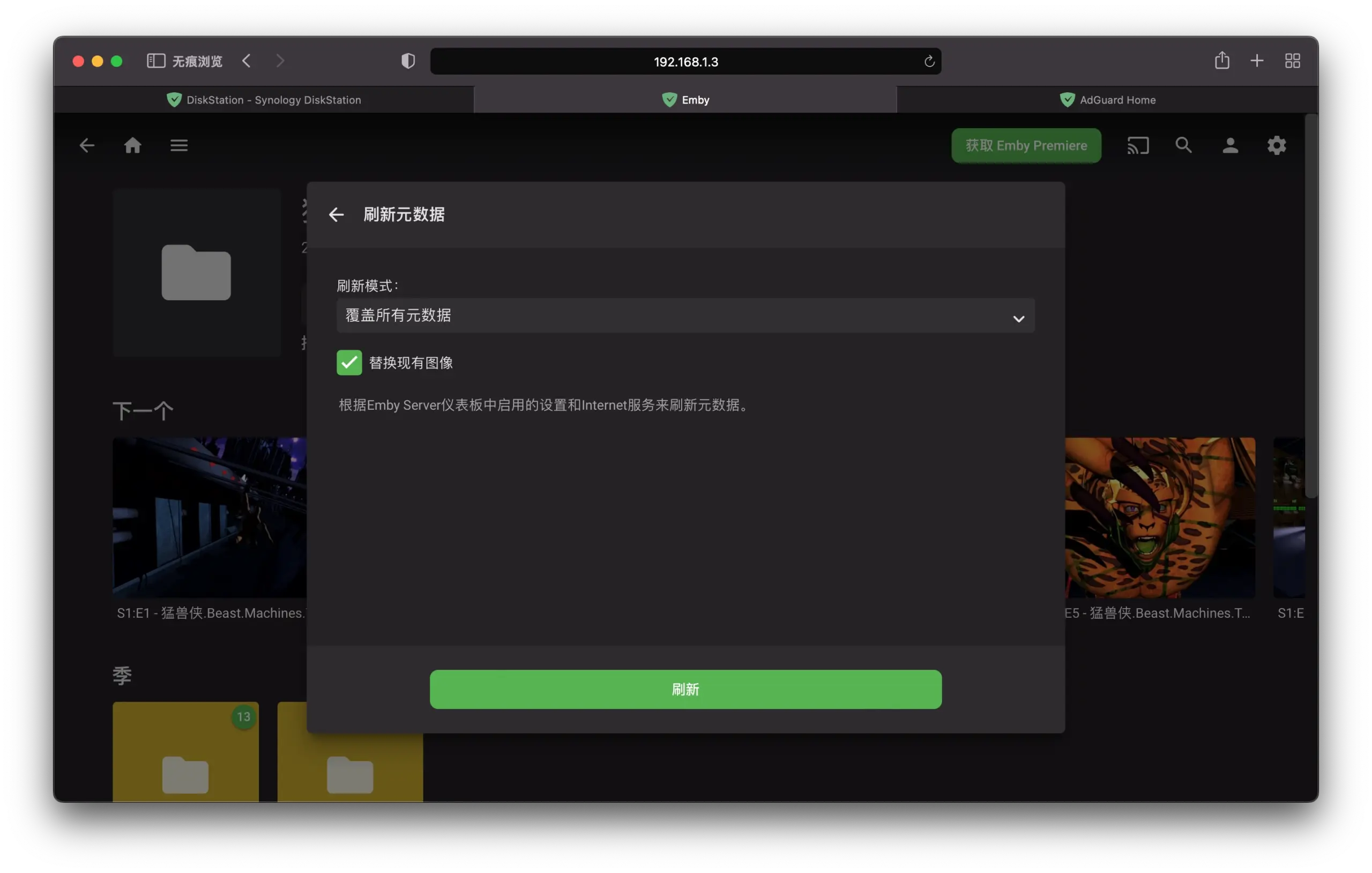Open S1:E1 猛兽侠 episode thumbnail

coord(210,517)
